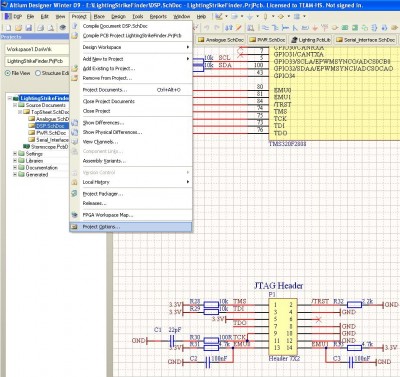
Task: Expand the Documentation folder in project tree
Action: tap(15, 168)
